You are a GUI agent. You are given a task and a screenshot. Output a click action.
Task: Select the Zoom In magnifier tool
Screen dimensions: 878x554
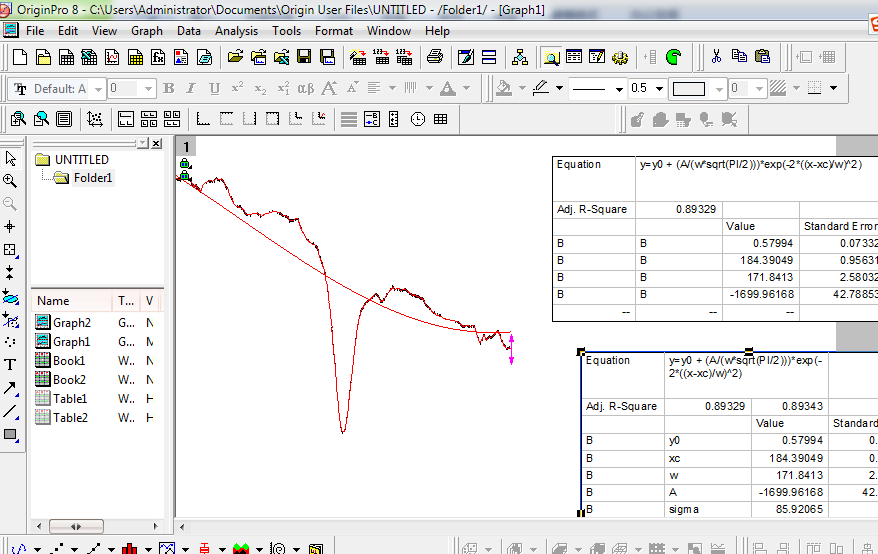click(10, 181)
